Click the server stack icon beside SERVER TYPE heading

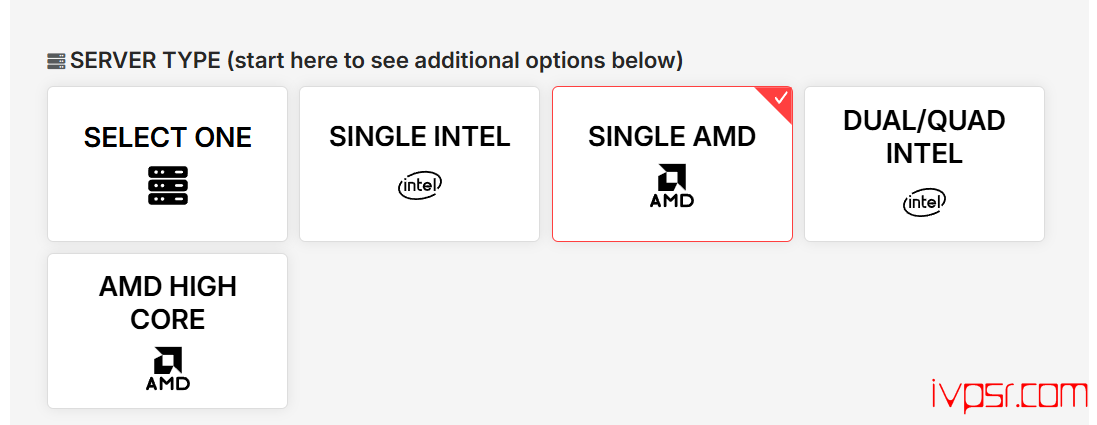tap(56, 61)
